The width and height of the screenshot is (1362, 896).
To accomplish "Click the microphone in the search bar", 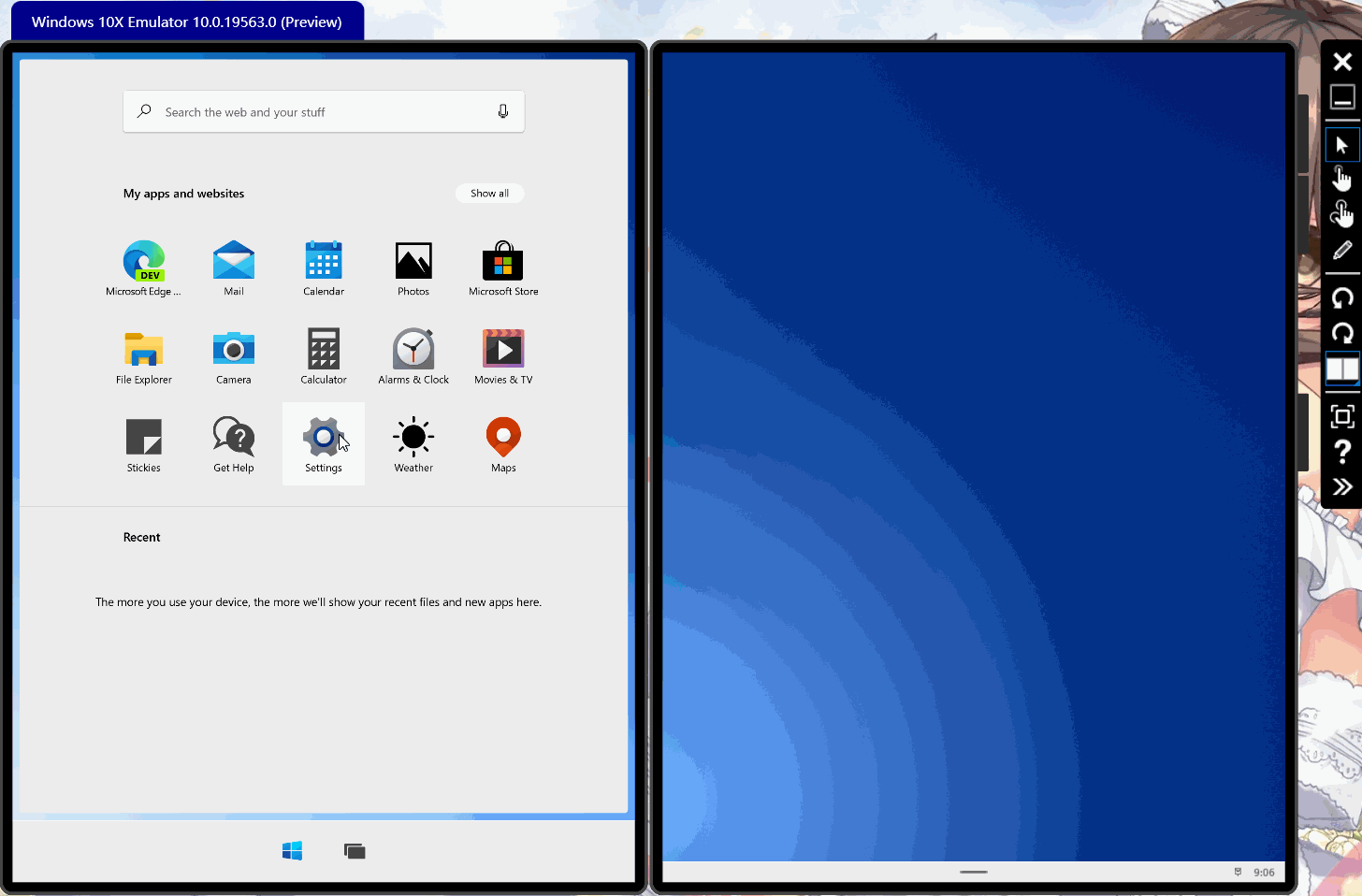I will (x=502, y=110).
